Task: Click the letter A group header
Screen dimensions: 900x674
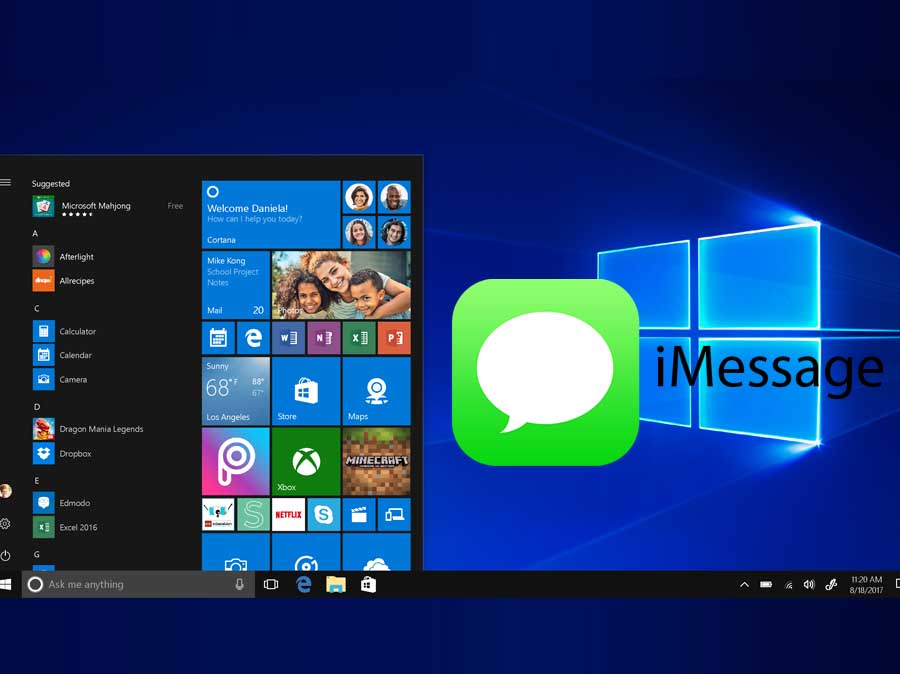Action: [35, 234]
